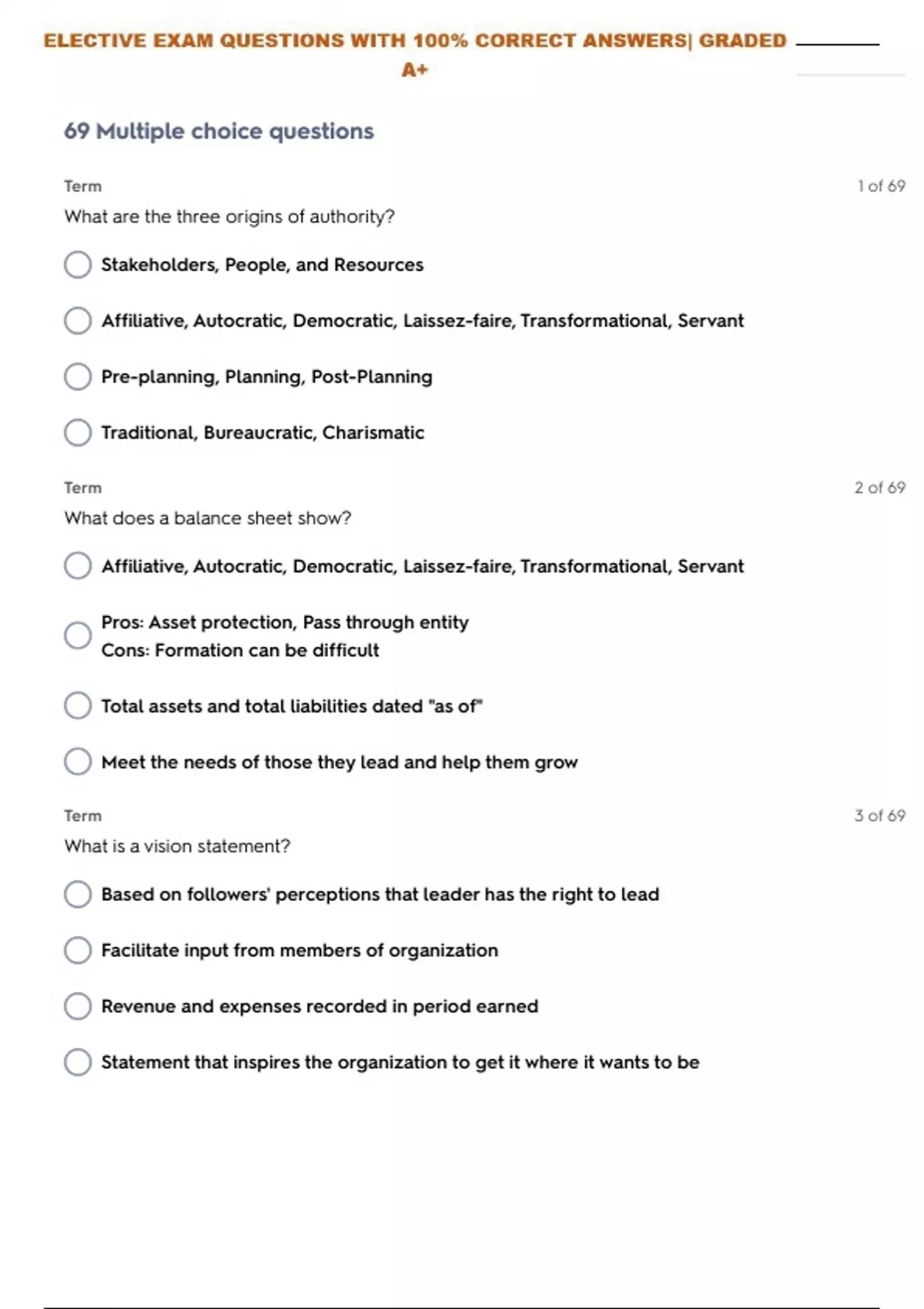Screen dimensions: 924x1309
Task: Select Affiliative option under balance sheet question
Action: [x=78, y=566]
